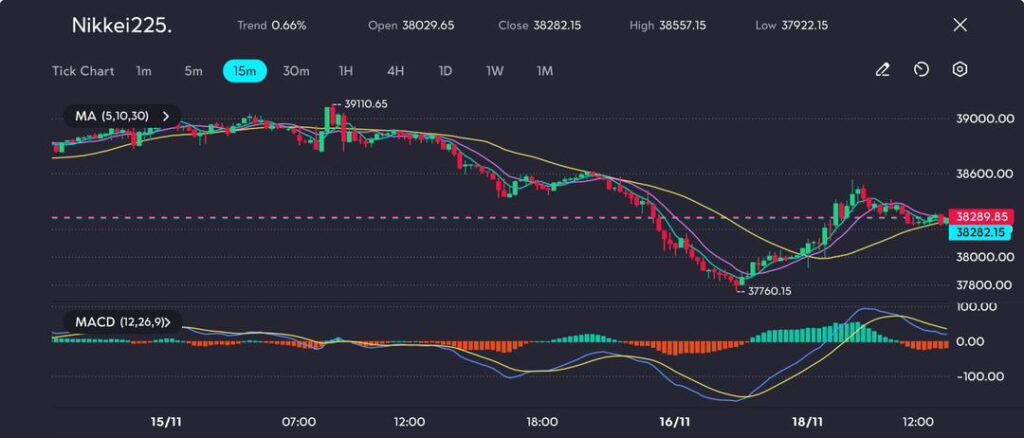Image resolution: width=1024 pixels, height=438 pixels.
Task: Switch to the 1M monthly timeframe
Action: 545,71
